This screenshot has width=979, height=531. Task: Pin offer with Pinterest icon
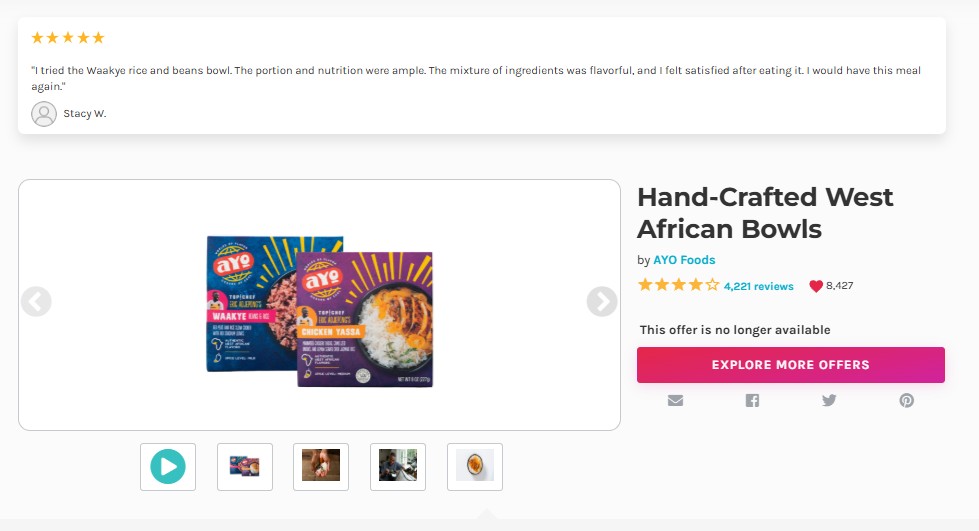pyautogui.click(x=907, y=400)
